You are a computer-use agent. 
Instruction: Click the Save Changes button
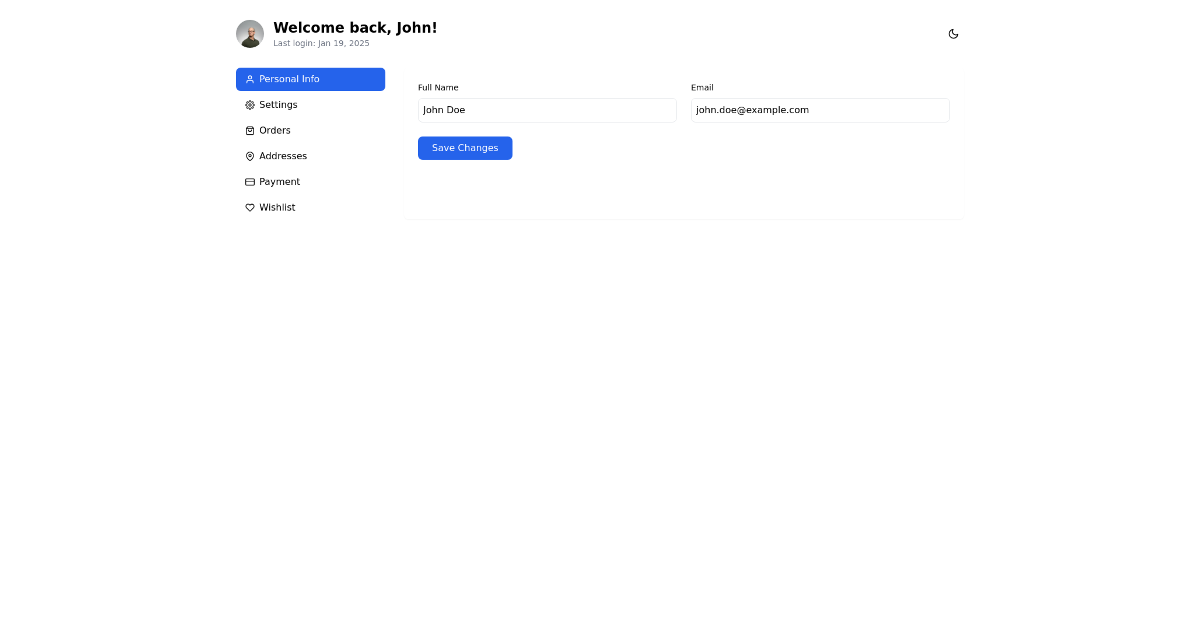pos(465,148)
